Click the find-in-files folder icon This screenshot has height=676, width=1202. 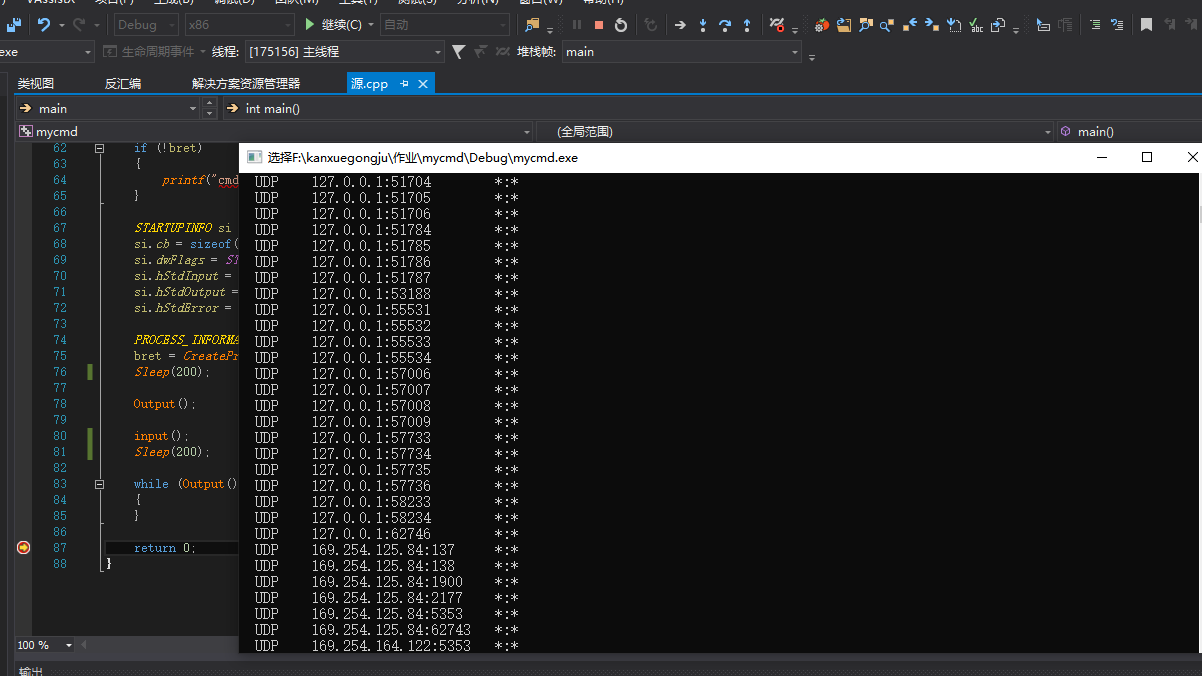532,24
